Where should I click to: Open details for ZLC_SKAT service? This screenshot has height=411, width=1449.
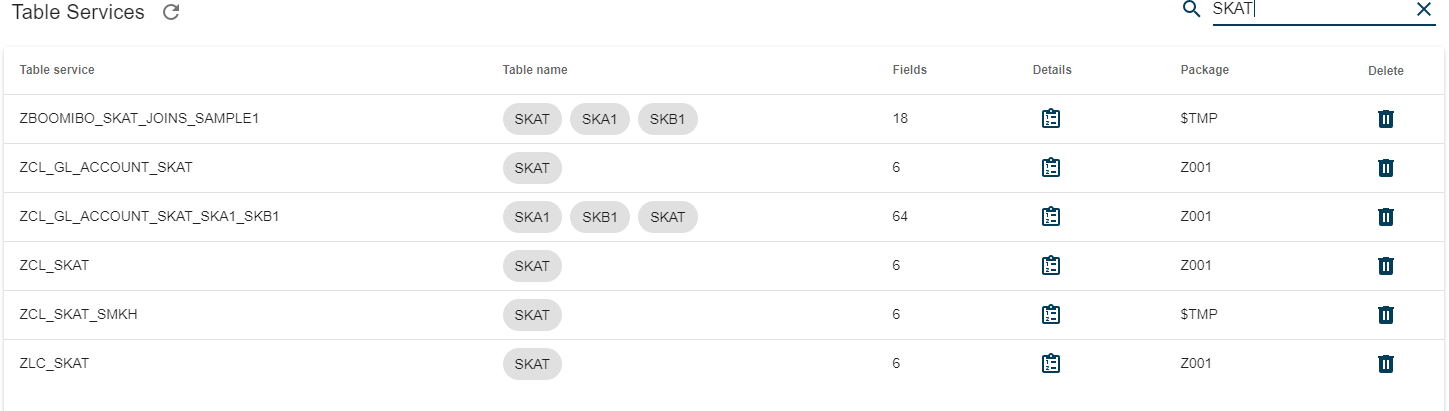pos(1051,364)
